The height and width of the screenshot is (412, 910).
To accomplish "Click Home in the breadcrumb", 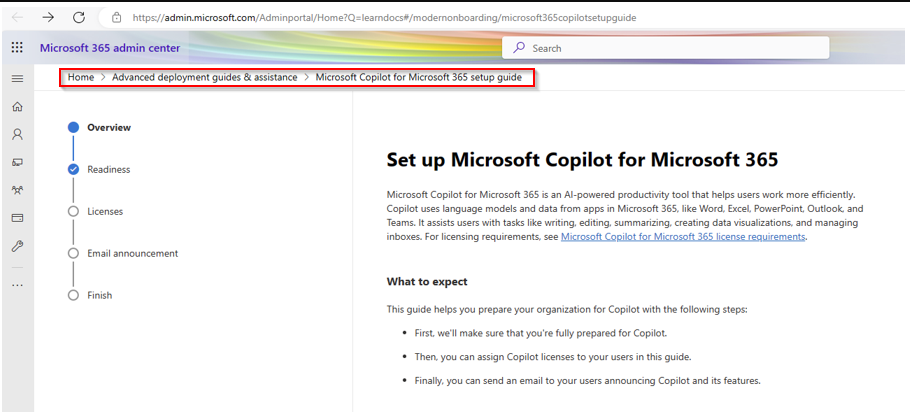I will (81, 77).
